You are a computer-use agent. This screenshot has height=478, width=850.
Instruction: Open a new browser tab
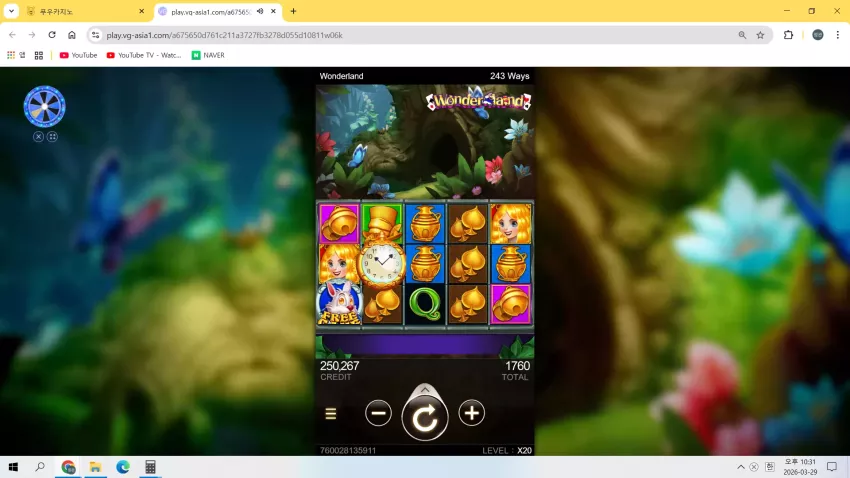tap(293, 11)
